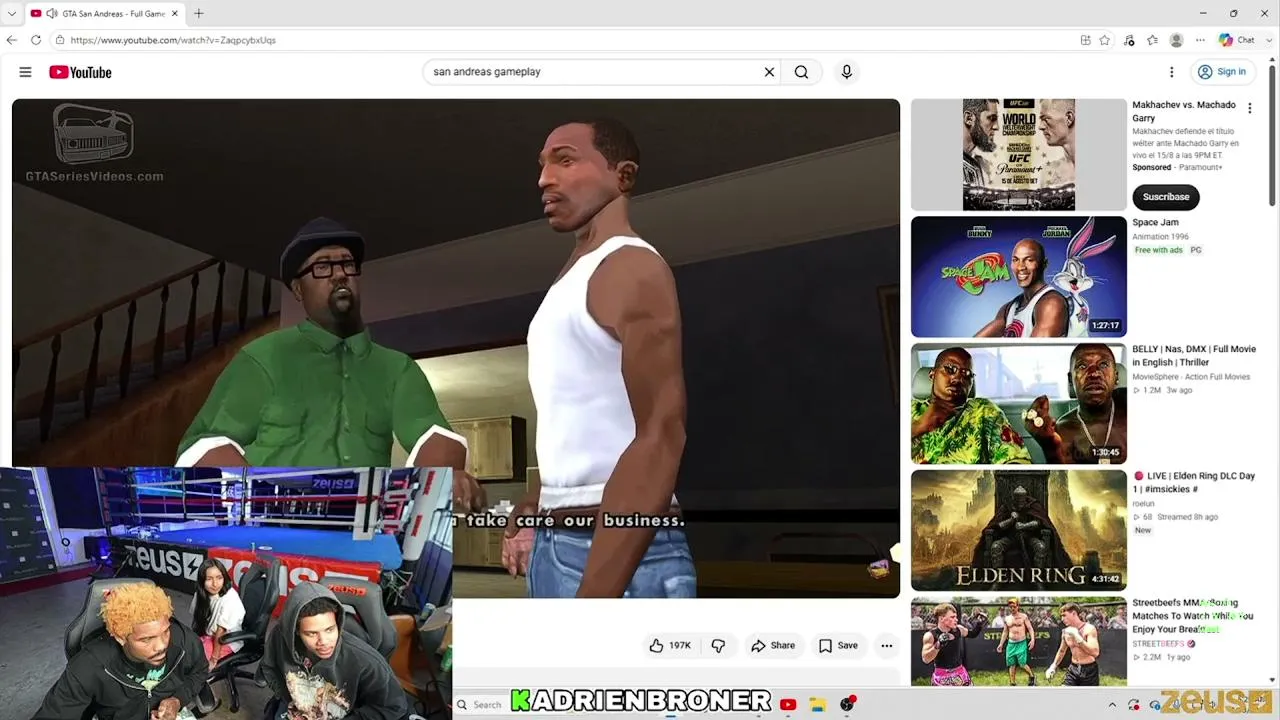Click the Sign in button
This screenshot has height=720, width=1280.
tap(1221, 72)
